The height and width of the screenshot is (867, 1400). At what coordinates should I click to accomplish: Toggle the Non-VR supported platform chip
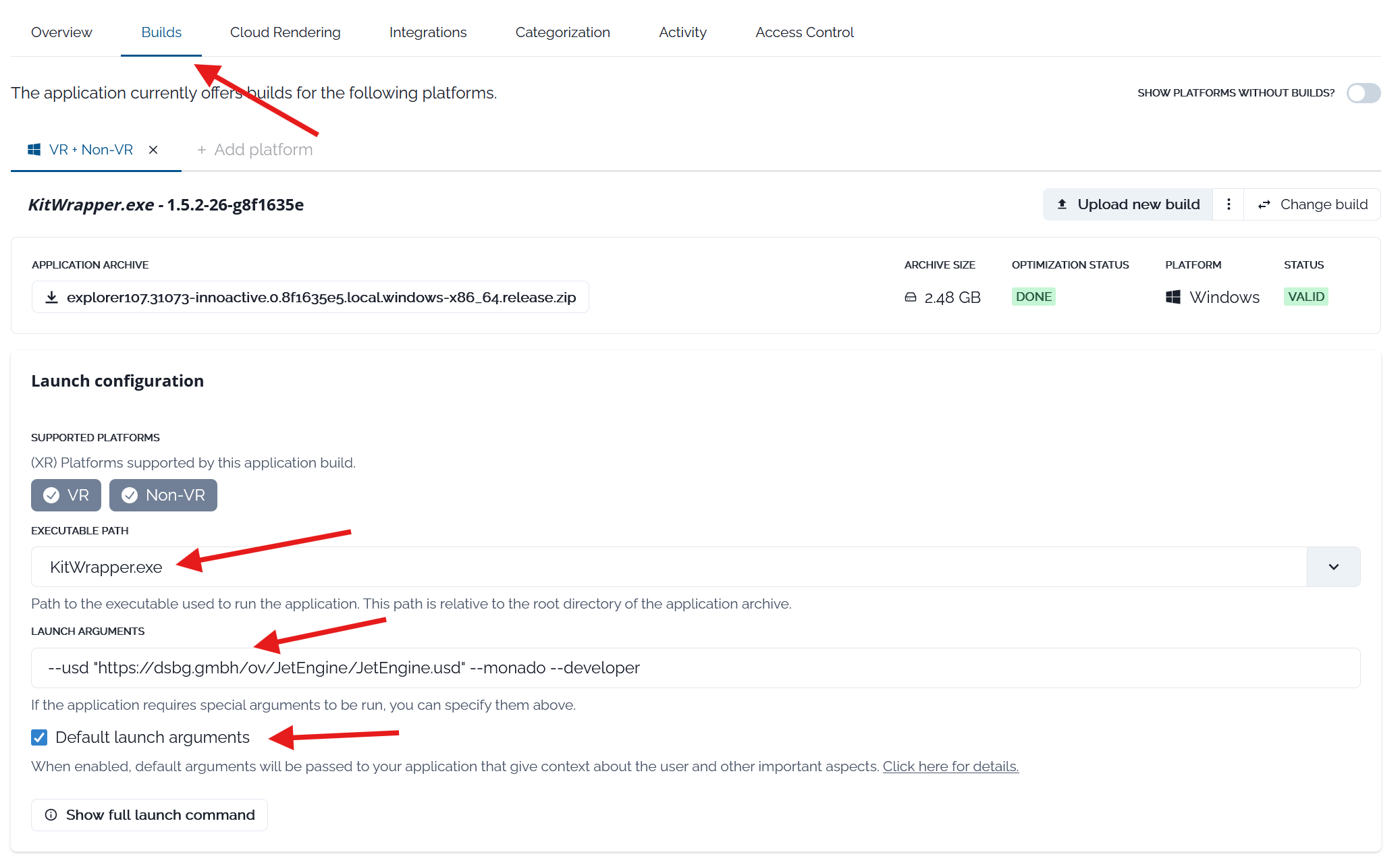tap(163, 495)
